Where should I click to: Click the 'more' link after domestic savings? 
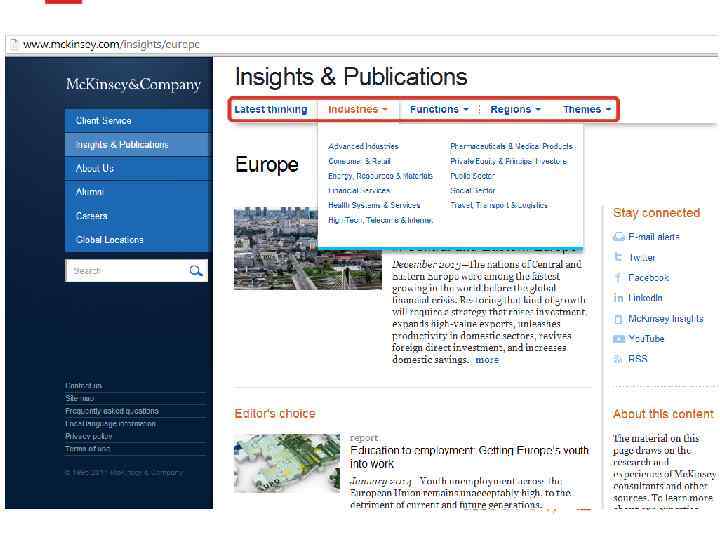[x=487, y=360]
